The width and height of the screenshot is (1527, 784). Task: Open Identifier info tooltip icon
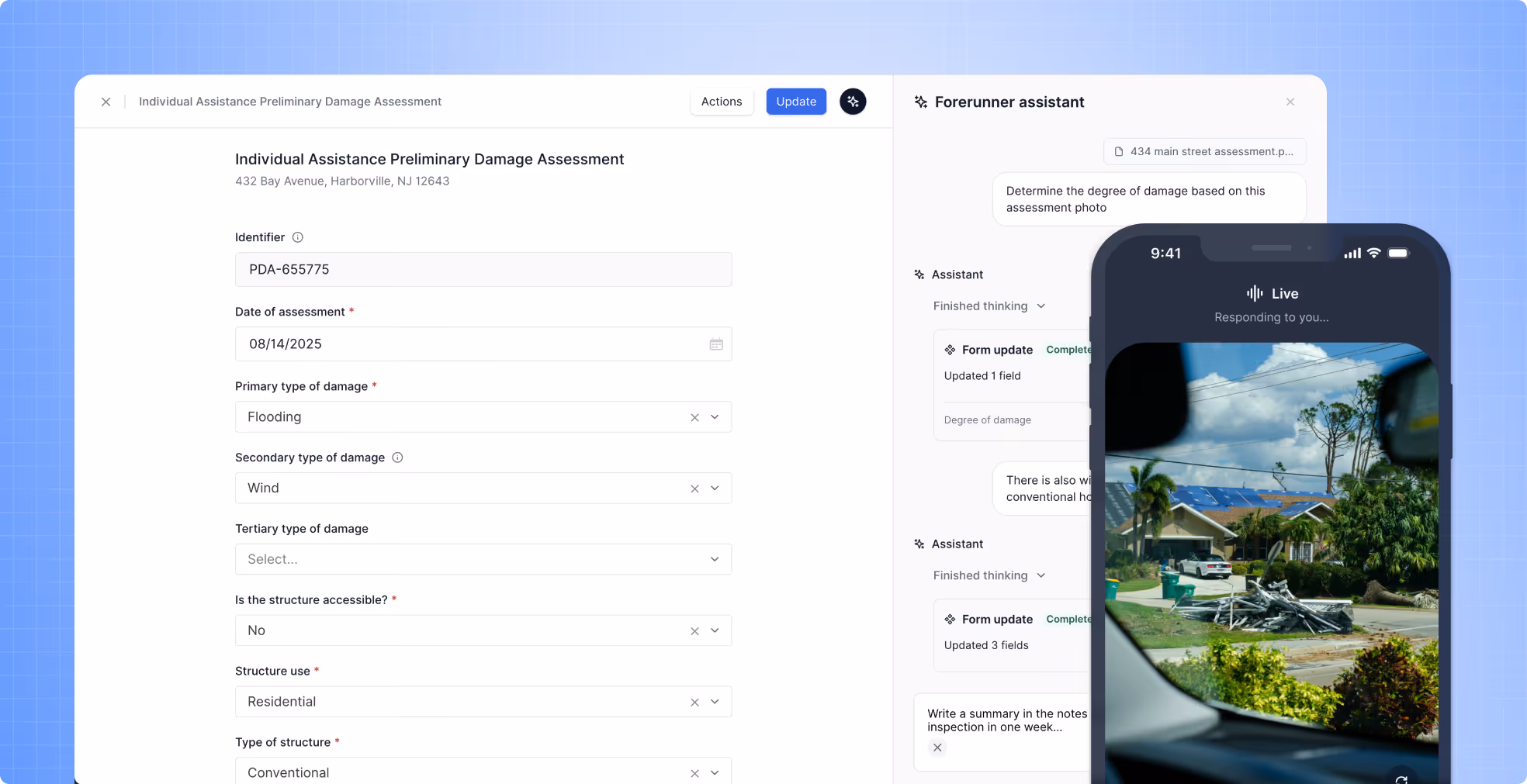coord(297,237)
